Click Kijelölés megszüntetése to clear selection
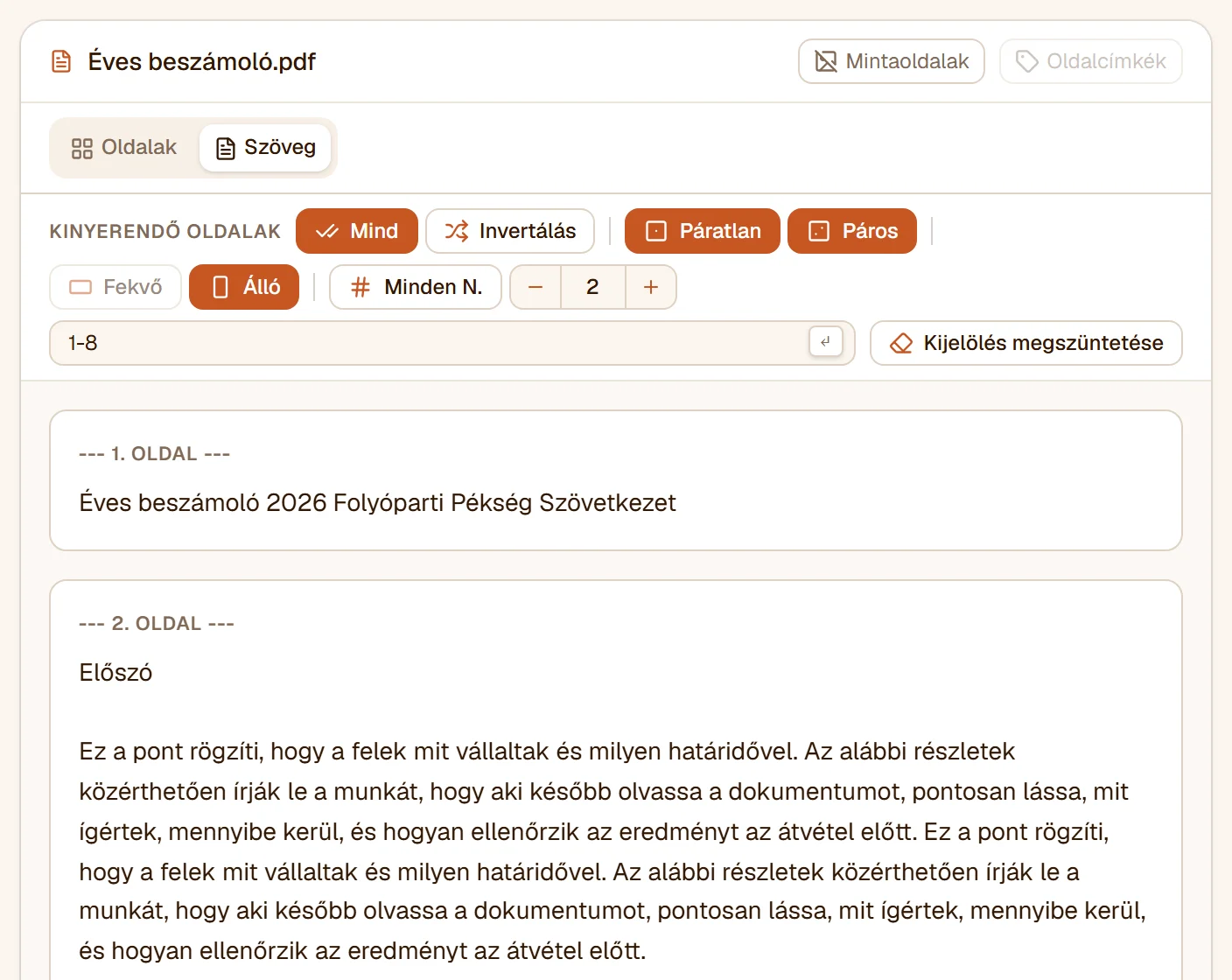This screenshot has width=1232, height=980. pyautogui.click(x=1026, y=343)
